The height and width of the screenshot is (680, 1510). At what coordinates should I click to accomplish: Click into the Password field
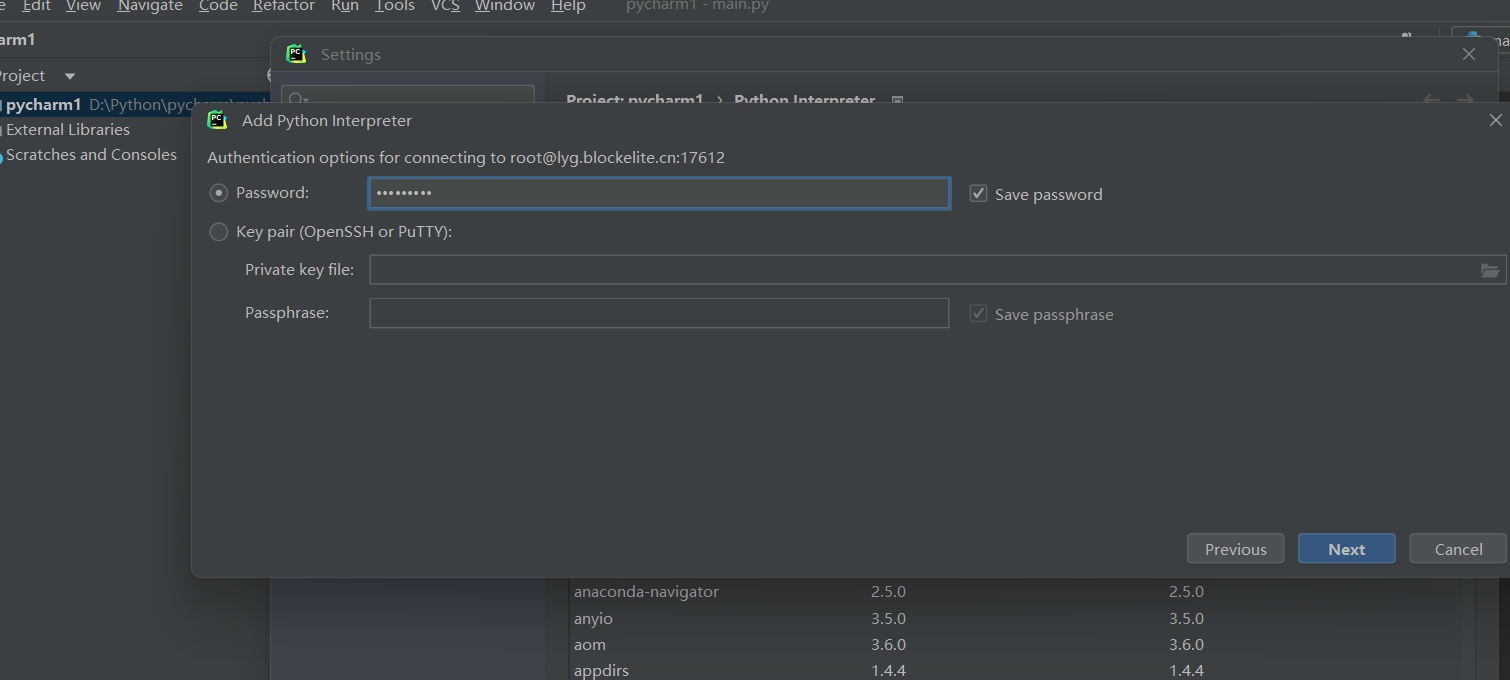point(659,193)
